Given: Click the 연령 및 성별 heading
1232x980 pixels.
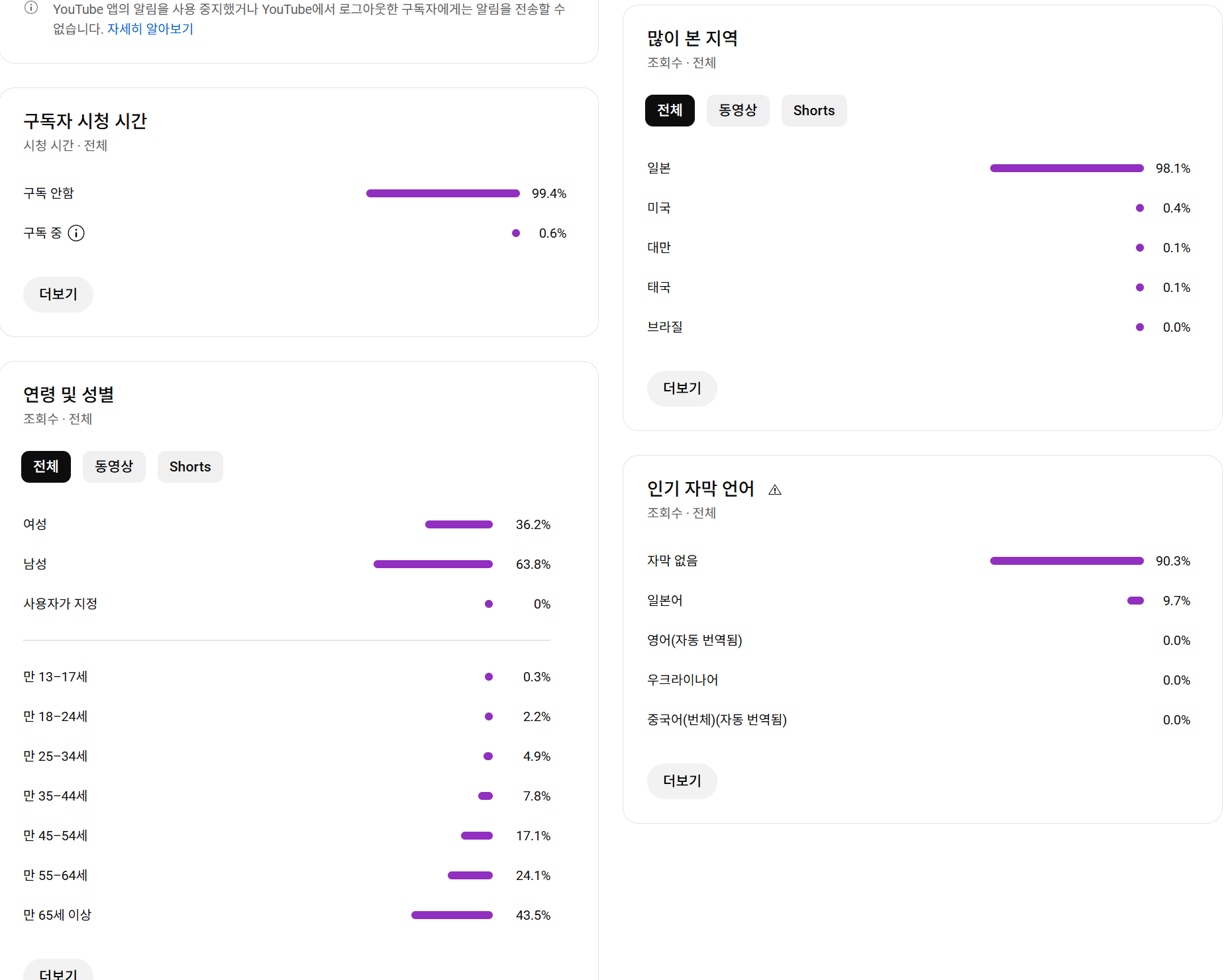Looking at the screenshot, I should click(68, 395).
